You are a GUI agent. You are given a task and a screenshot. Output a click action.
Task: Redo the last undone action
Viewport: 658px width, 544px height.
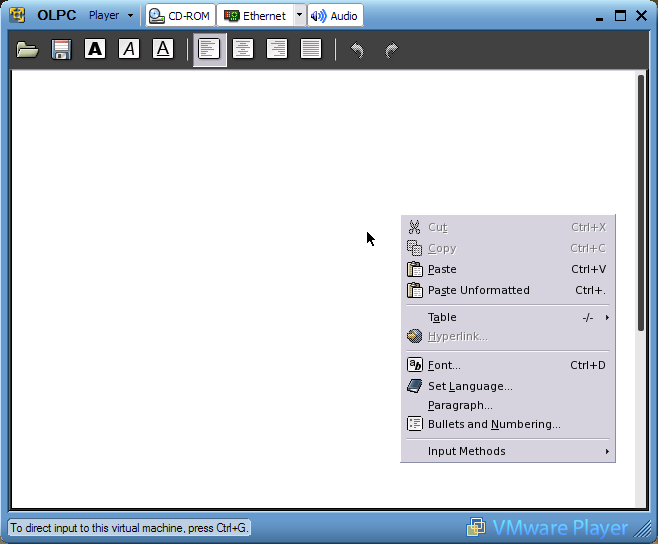(391, 50)
